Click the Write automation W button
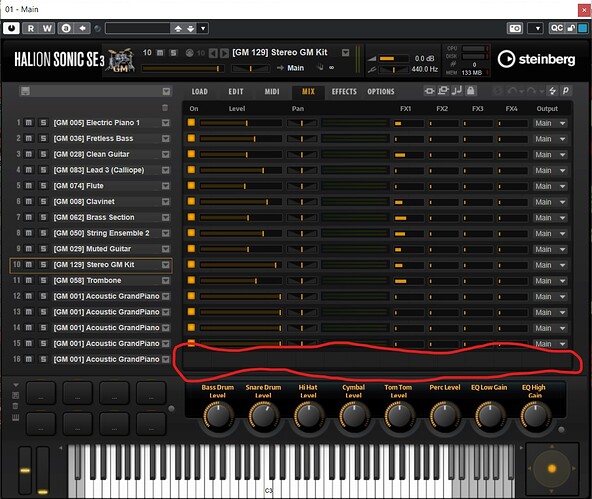The height and width of the screenshot is (499, 592). pyautogui.click(x=47, y=28)
